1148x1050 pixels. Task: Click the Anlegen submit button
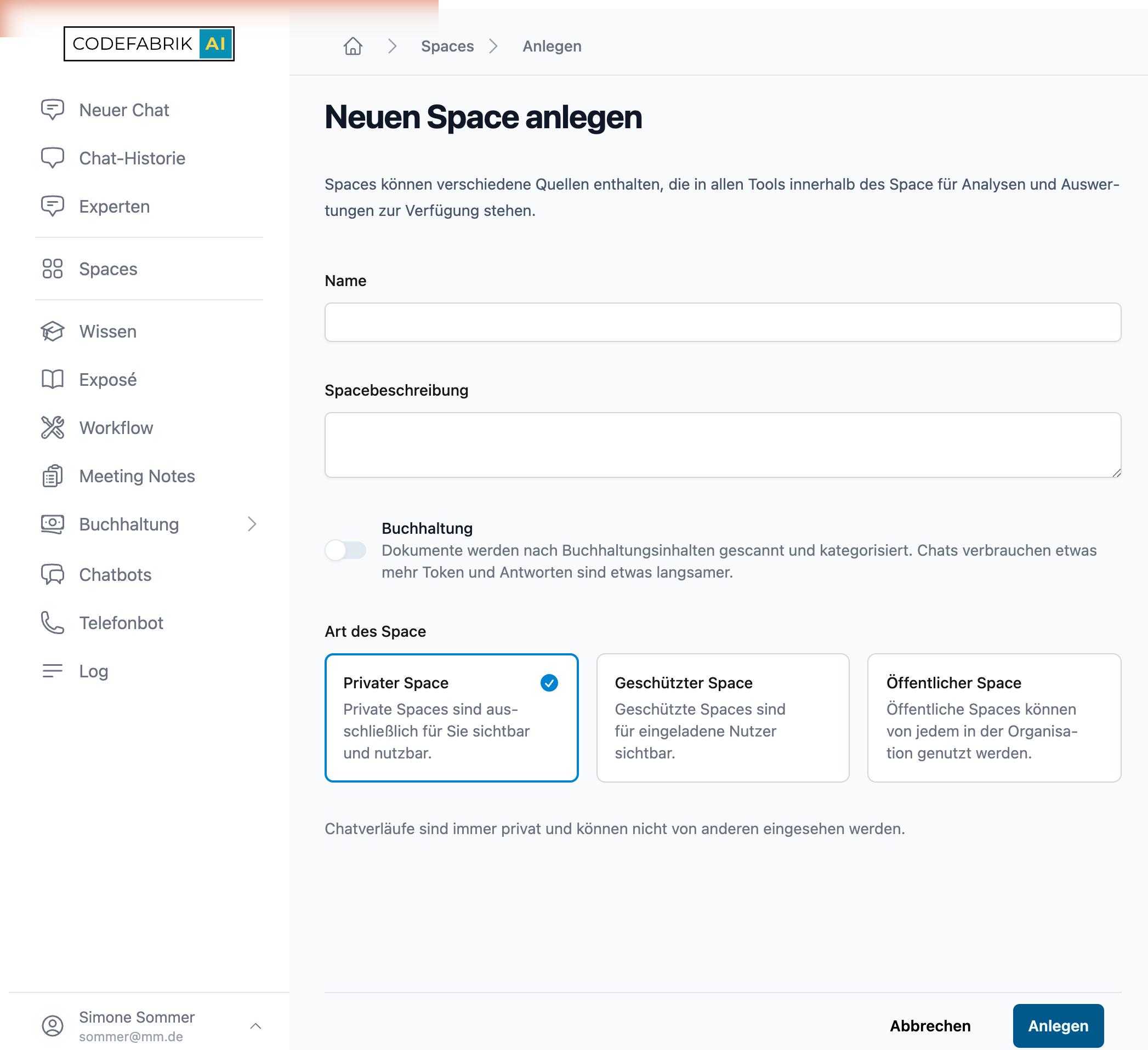pyautogui.click(x=1058, y=1025)
